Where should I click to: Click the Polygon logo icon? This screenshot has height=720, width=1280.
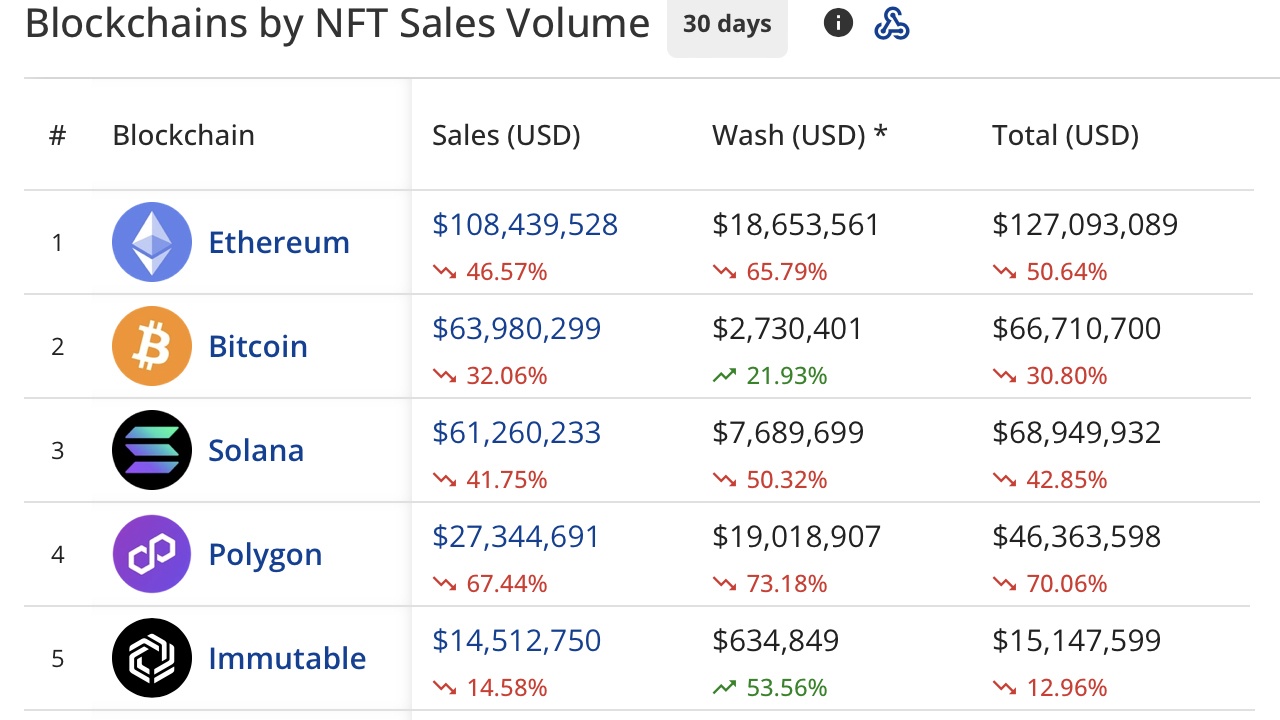(x=152, y=554)
